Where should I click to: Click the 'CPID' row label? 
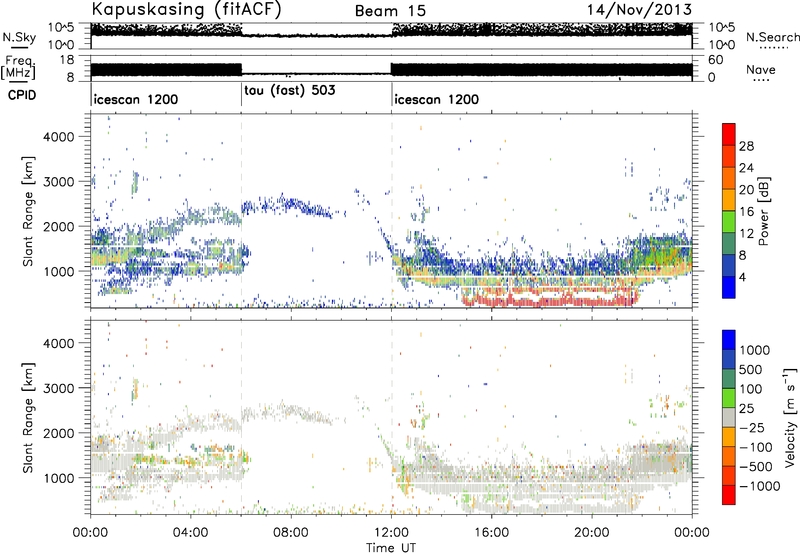(22, 95)
